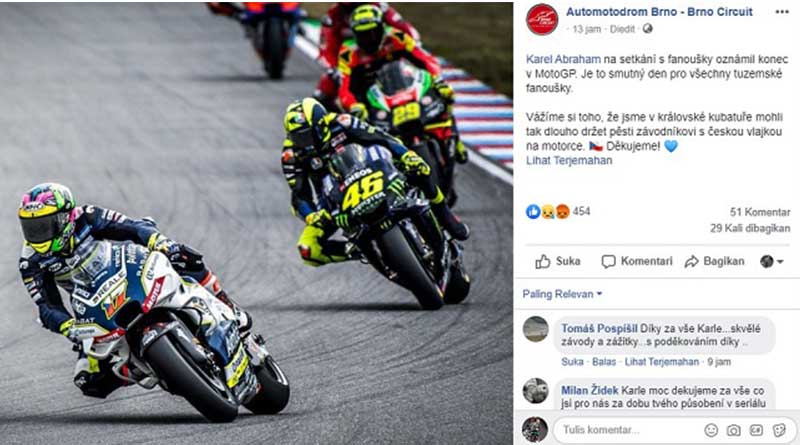Click the blue like reaction icon
Viewport: 800px width, 445px height.
533,211
